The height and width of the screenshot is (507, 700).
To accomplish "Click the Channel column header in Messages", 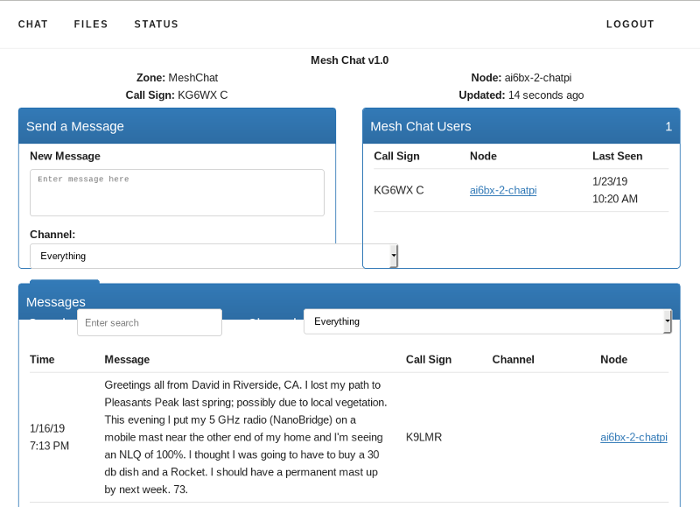I will coord(513,360).
